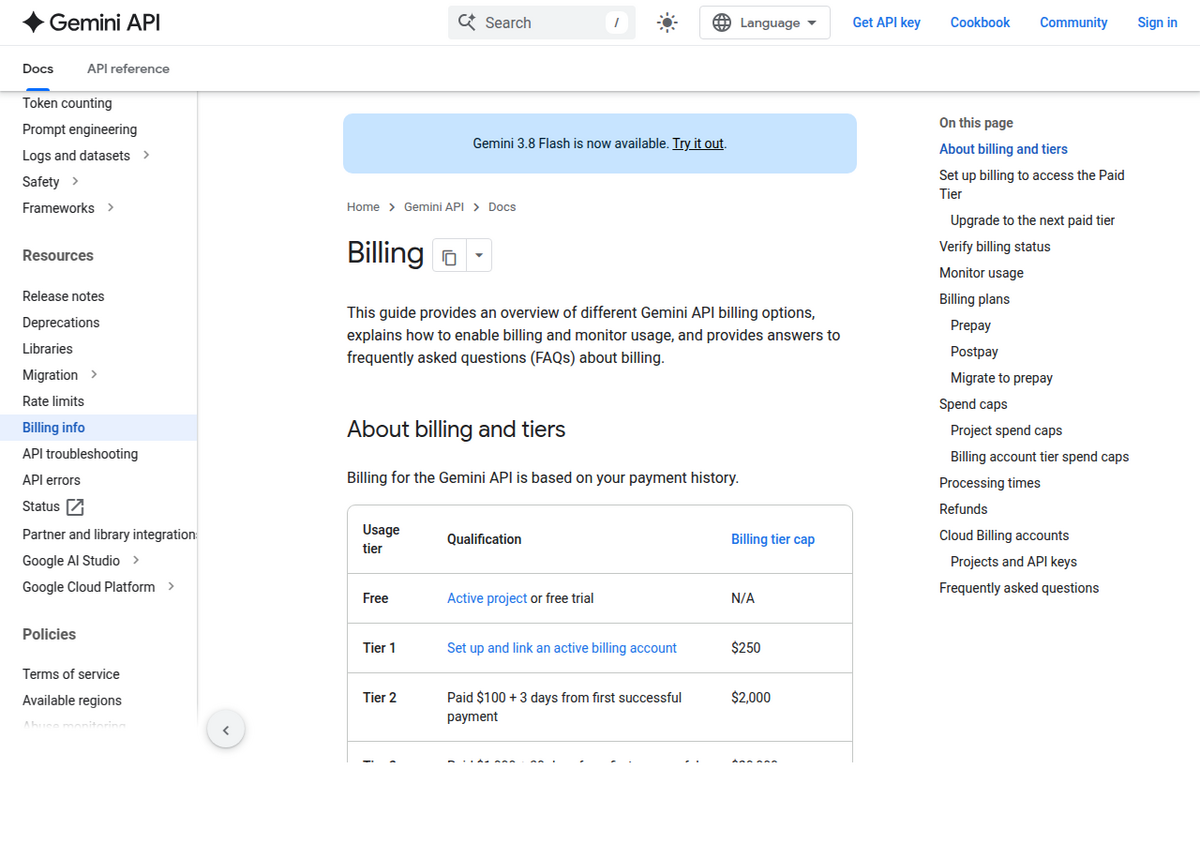Jump to Cloud Billing accounts

pos(1004,535)
